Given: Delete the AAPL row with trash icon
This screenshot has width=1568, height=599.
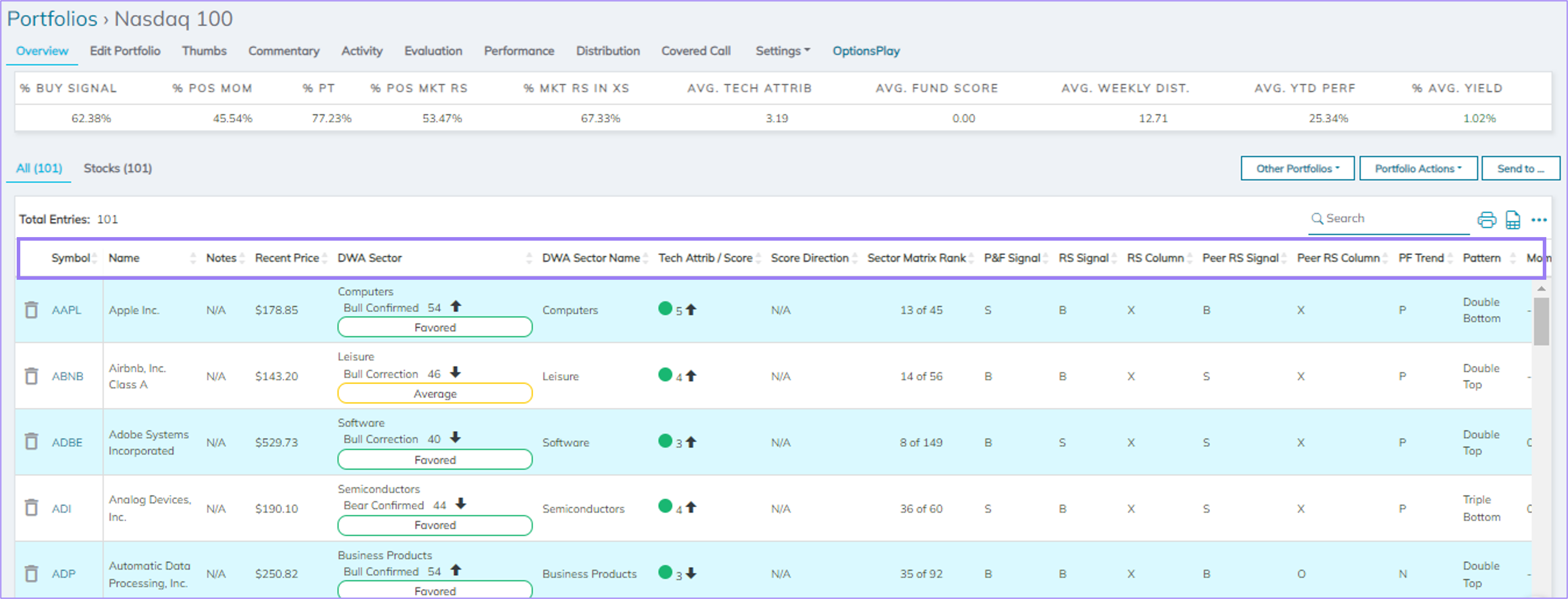Looking at the screenshot, I should tap(31, 310).
